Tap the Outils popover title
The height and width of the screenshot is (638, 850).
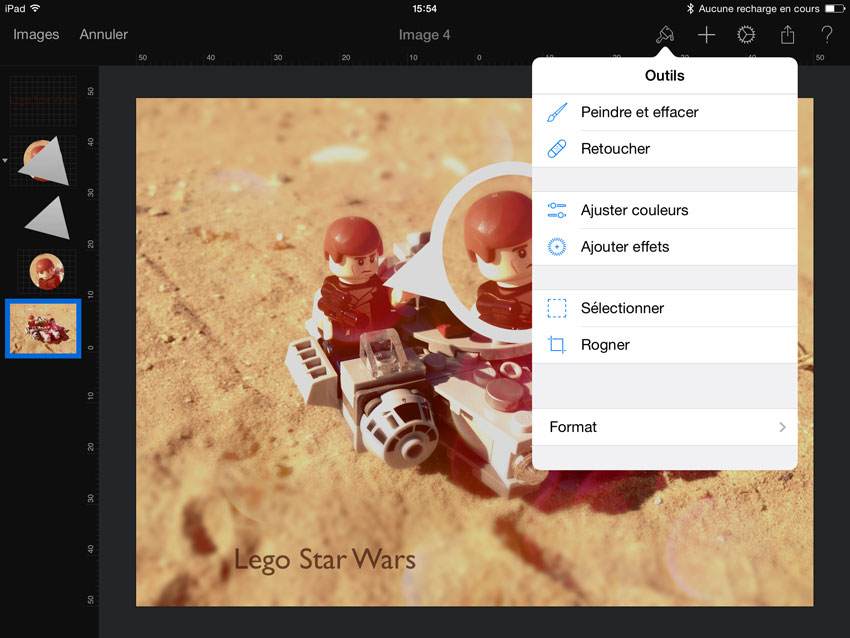pos(665,75)
